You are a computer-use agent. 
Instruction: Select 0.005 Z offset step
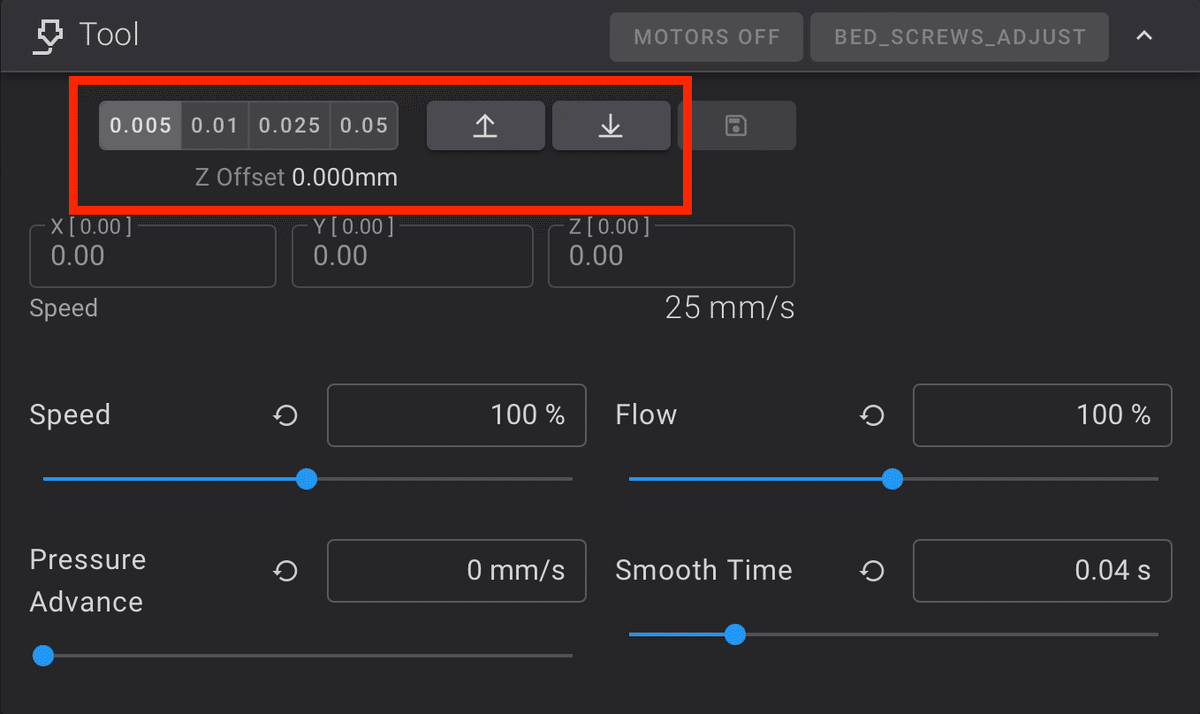[x=140, y=126]
